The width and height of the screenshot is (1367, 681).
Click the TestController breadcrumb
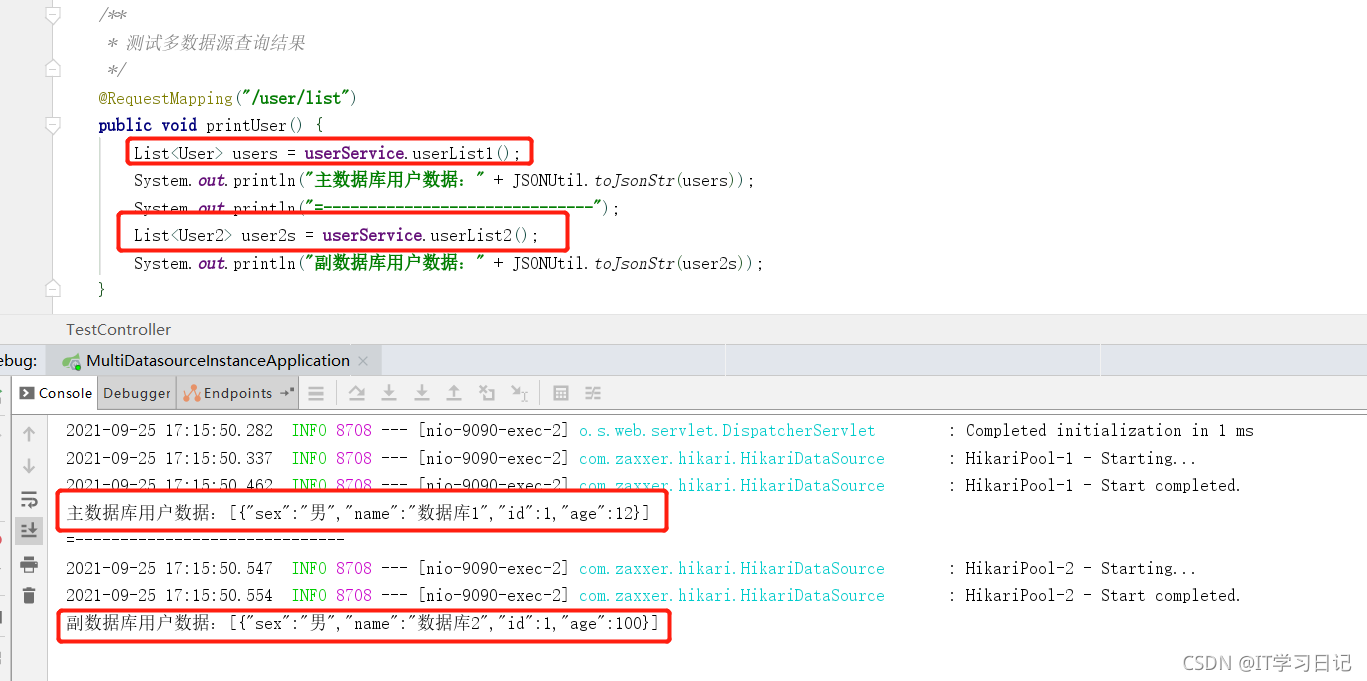tap(119, 330)
